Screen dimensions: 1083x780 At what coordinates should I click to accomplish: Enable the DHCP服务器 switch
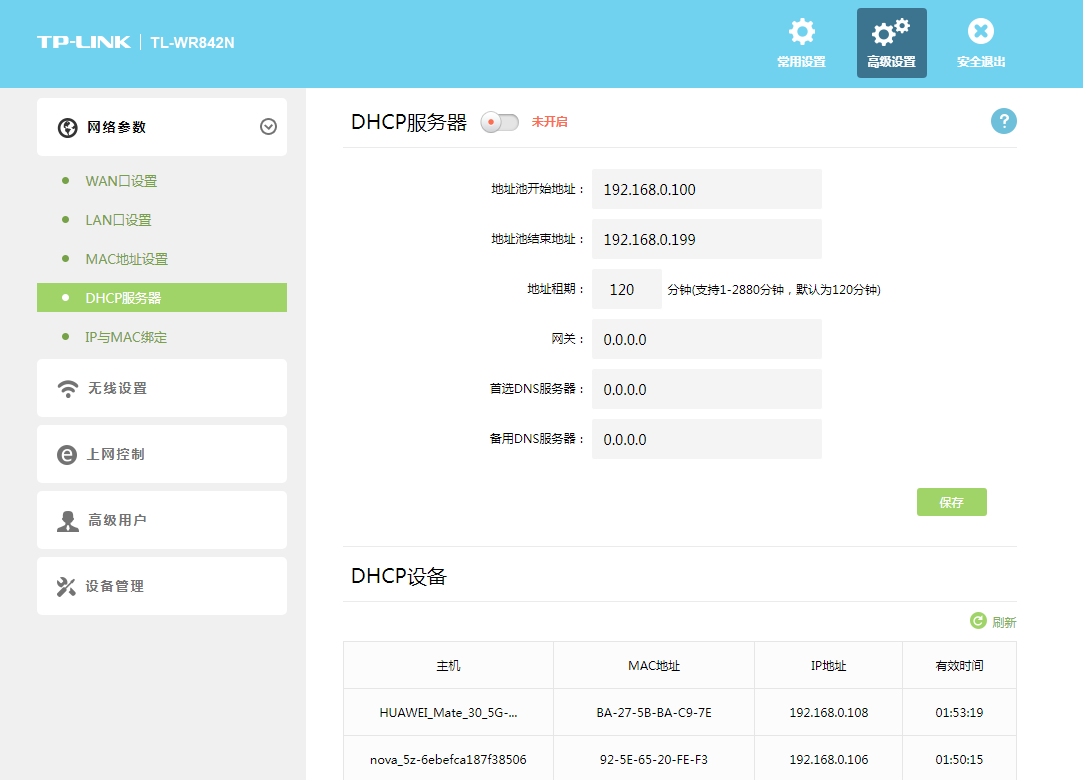(x=498, y=119)
